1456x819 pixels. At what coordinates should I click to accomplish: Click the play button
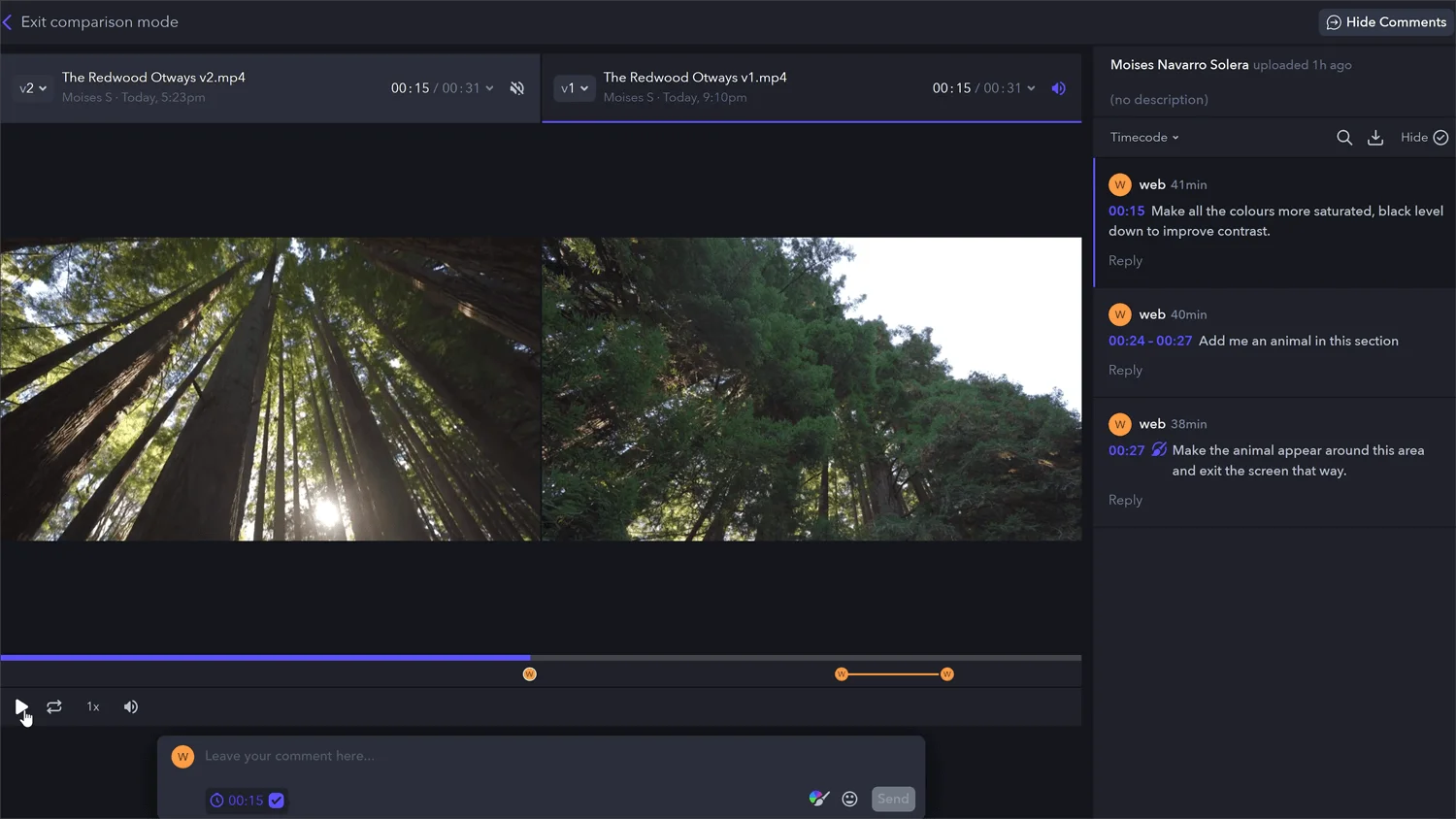(21, 707)
